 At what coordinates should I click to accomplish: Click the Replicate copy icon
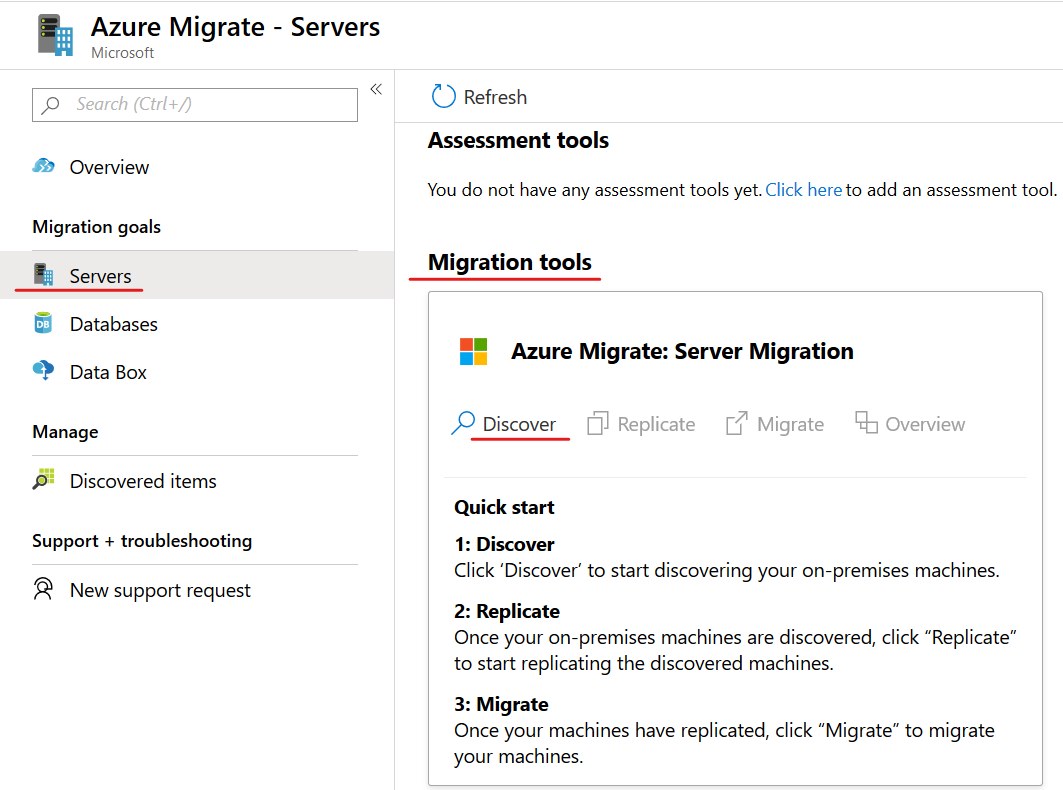click(598, 423)
